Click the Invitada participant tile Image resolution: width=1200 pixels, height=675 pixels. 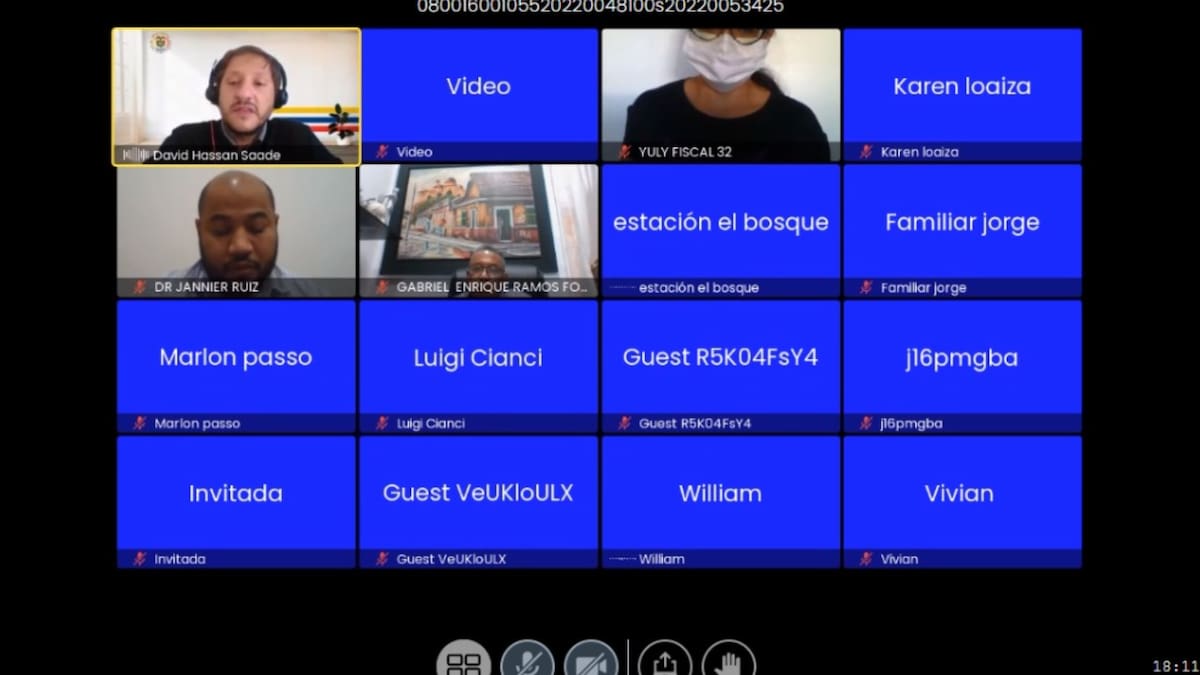pyautogui.click(x=236, y=494)
